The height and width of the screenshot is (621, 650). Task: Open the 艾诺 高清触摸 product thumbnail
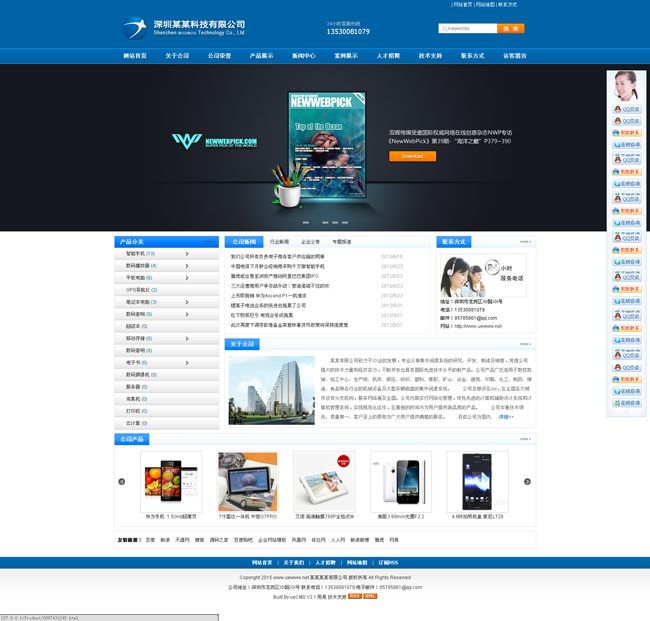point(324,482)
